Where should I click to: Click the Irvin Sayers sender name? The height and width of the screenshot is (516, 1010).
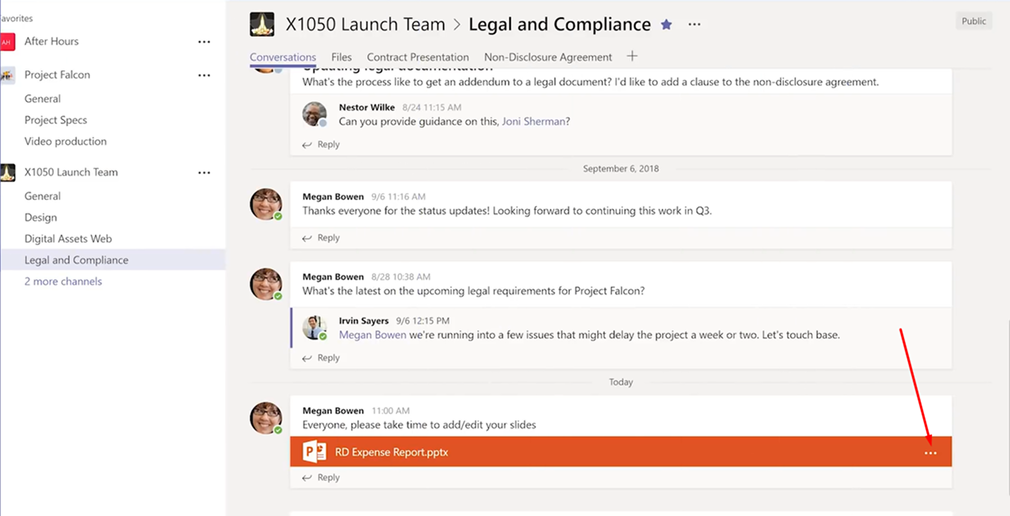click(x=365, y=320)
